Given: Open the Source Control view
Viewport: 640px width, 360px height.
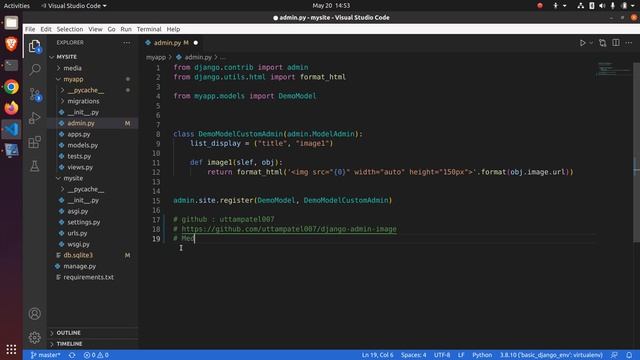Looking at the screenshot, I should coord(35,94).
